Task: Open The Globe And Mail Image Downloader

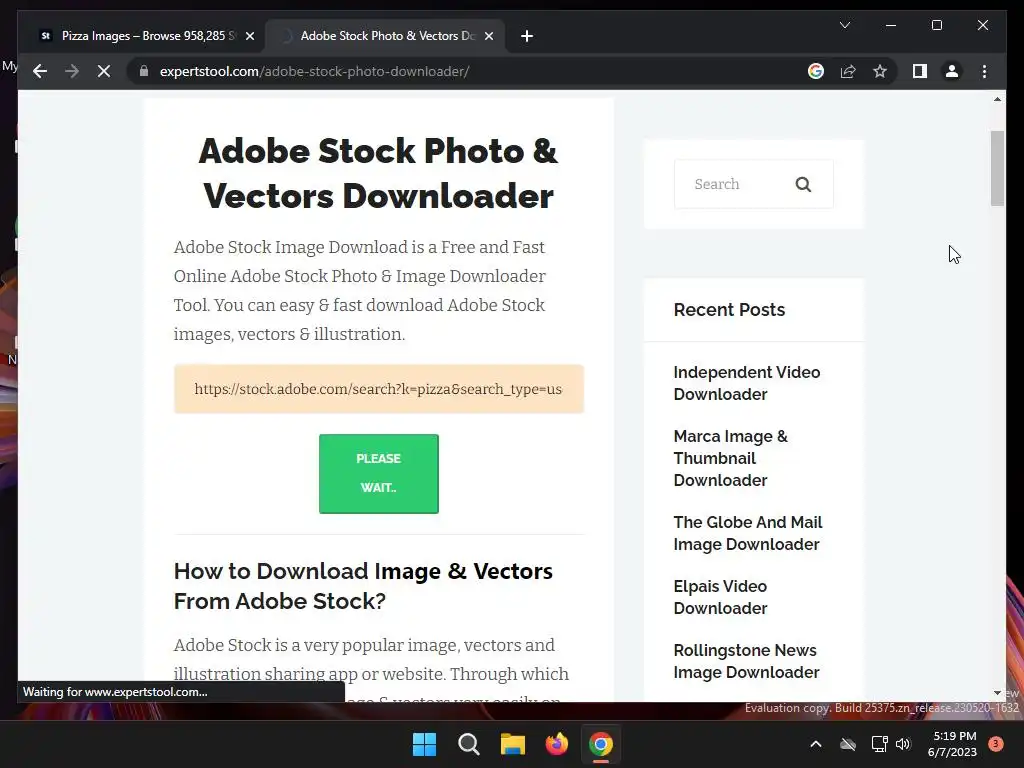Action: 748,533
